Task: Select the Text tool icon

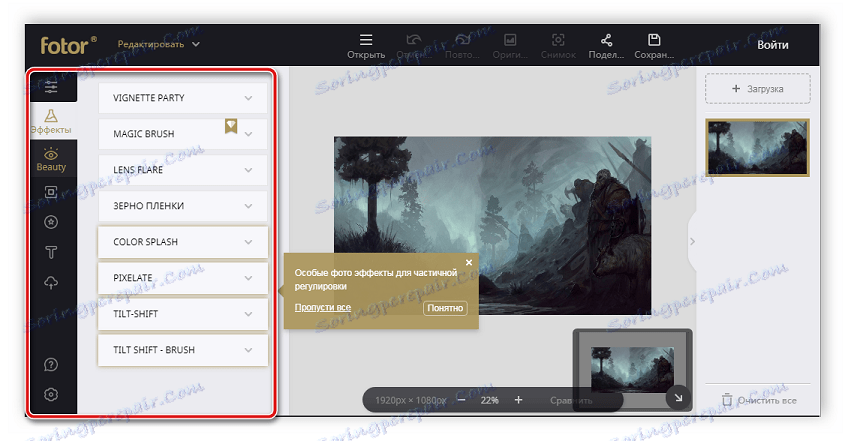Action: (51, 252)
